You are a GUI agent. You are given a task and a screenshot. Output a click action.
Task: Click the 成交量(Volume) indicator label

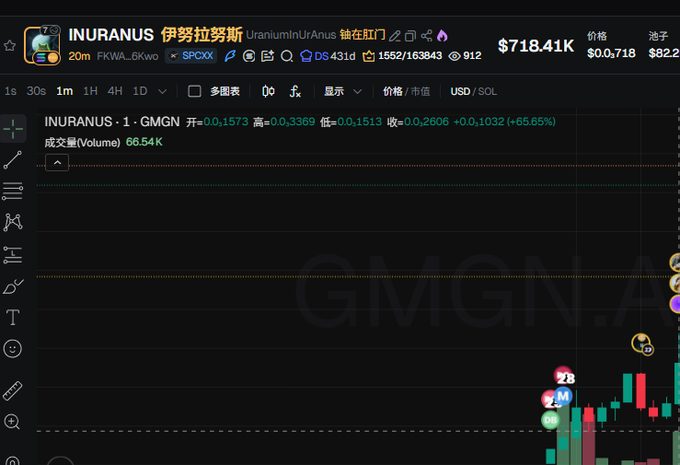[x=82, y=142]
